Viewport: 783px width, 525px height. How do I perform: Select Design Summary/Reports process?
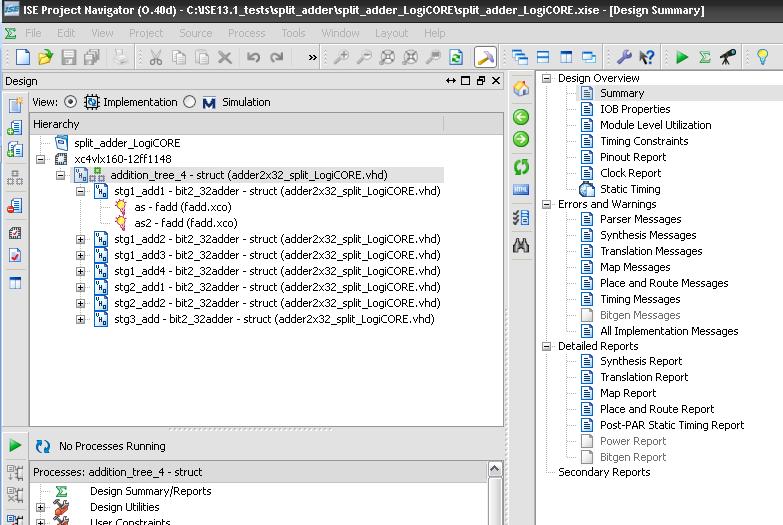(150, 492)
